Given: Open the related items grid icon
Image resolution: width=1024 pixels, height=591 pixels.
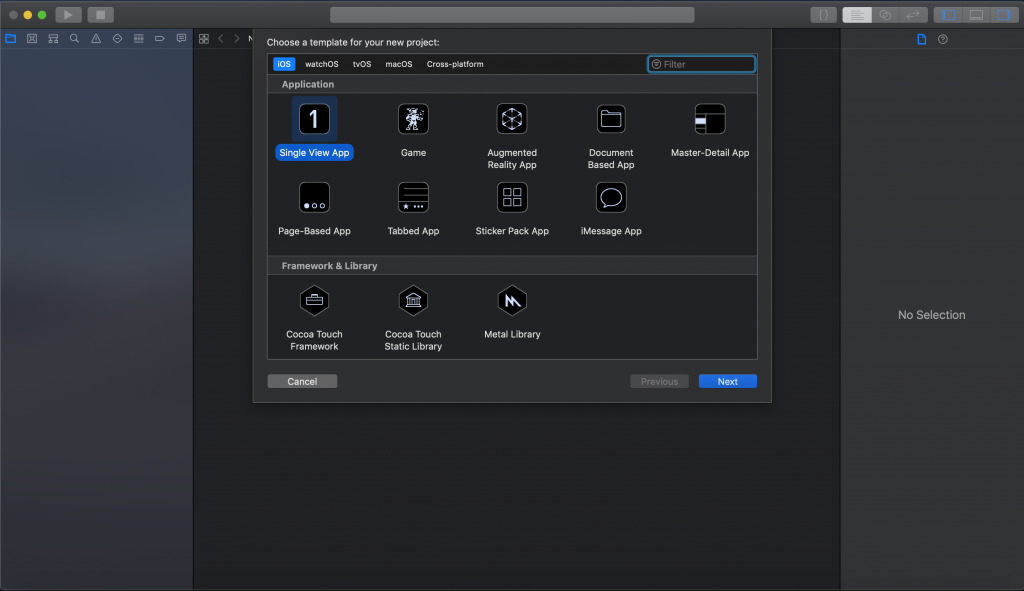Looking at the screenshot, I should coord(204,39).
